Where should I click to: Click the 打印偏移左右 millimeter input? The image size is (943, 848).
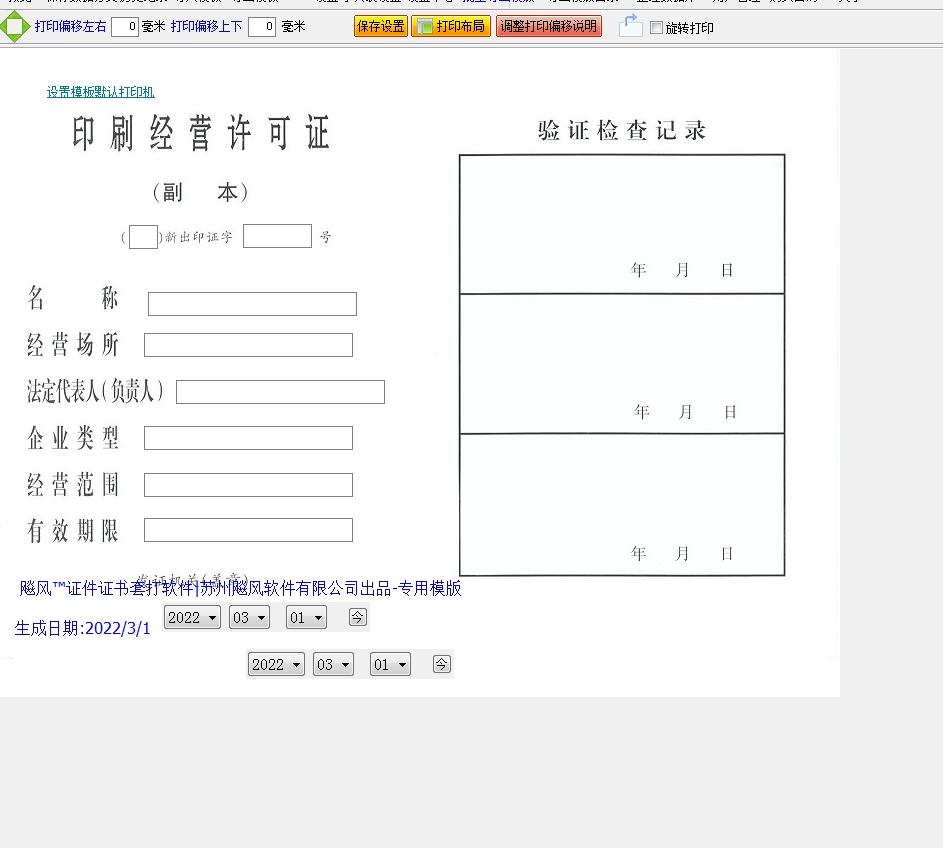click(125, 27)
